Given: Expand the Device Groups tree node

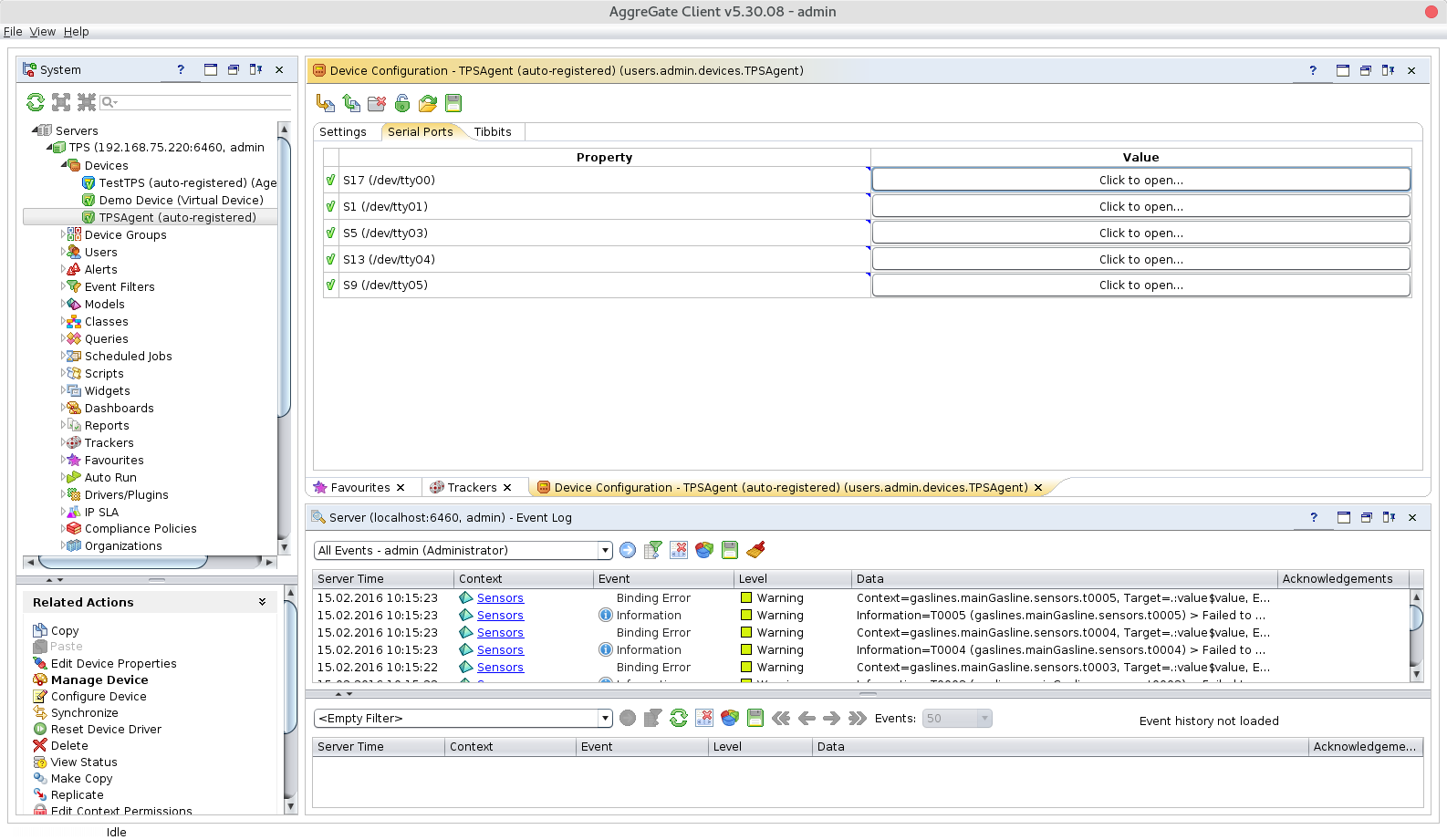Looking at the screenshot, I should pyautogui.click(x=63, y=234).
